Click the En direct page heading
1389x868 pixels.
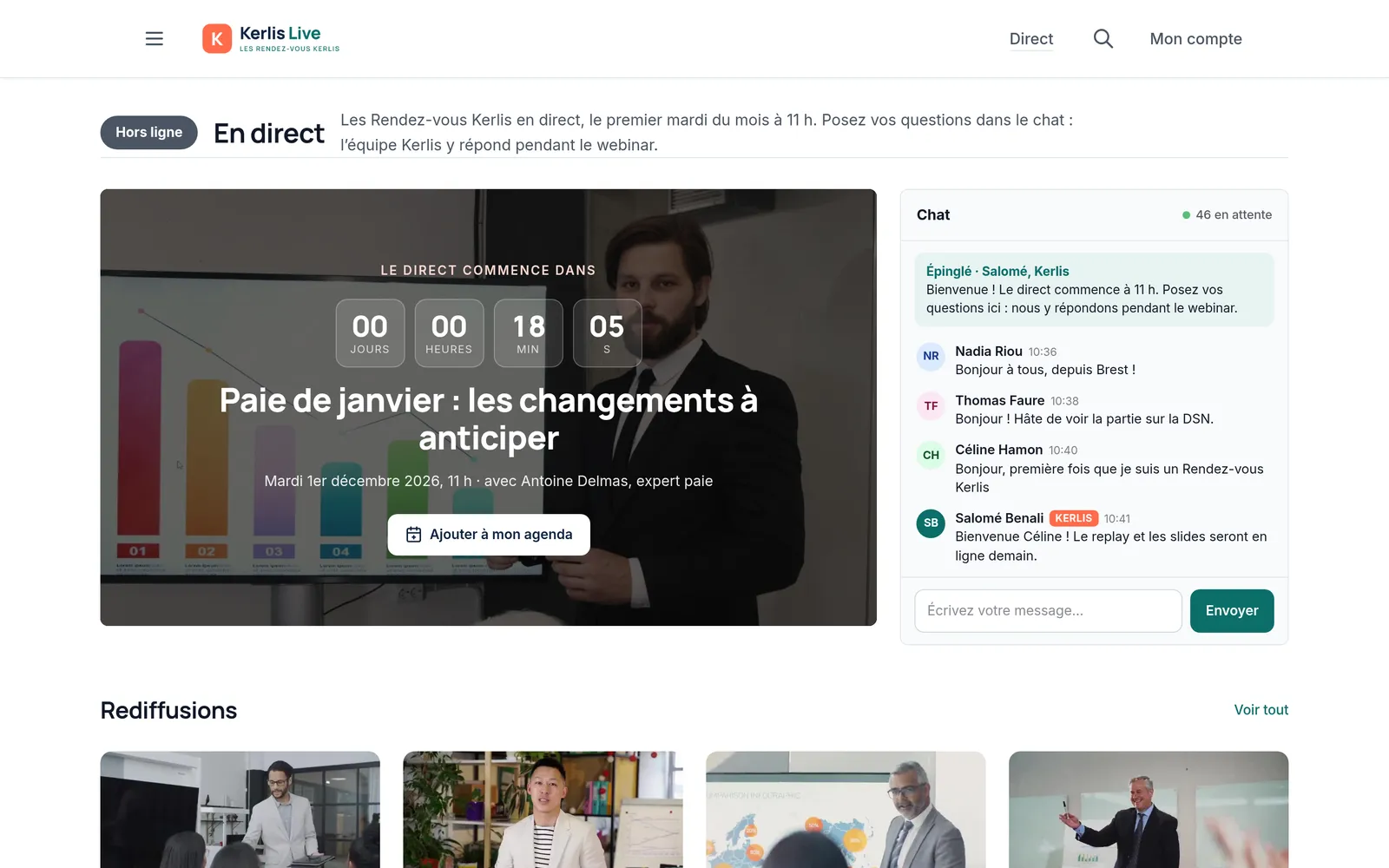coord(269,133)
